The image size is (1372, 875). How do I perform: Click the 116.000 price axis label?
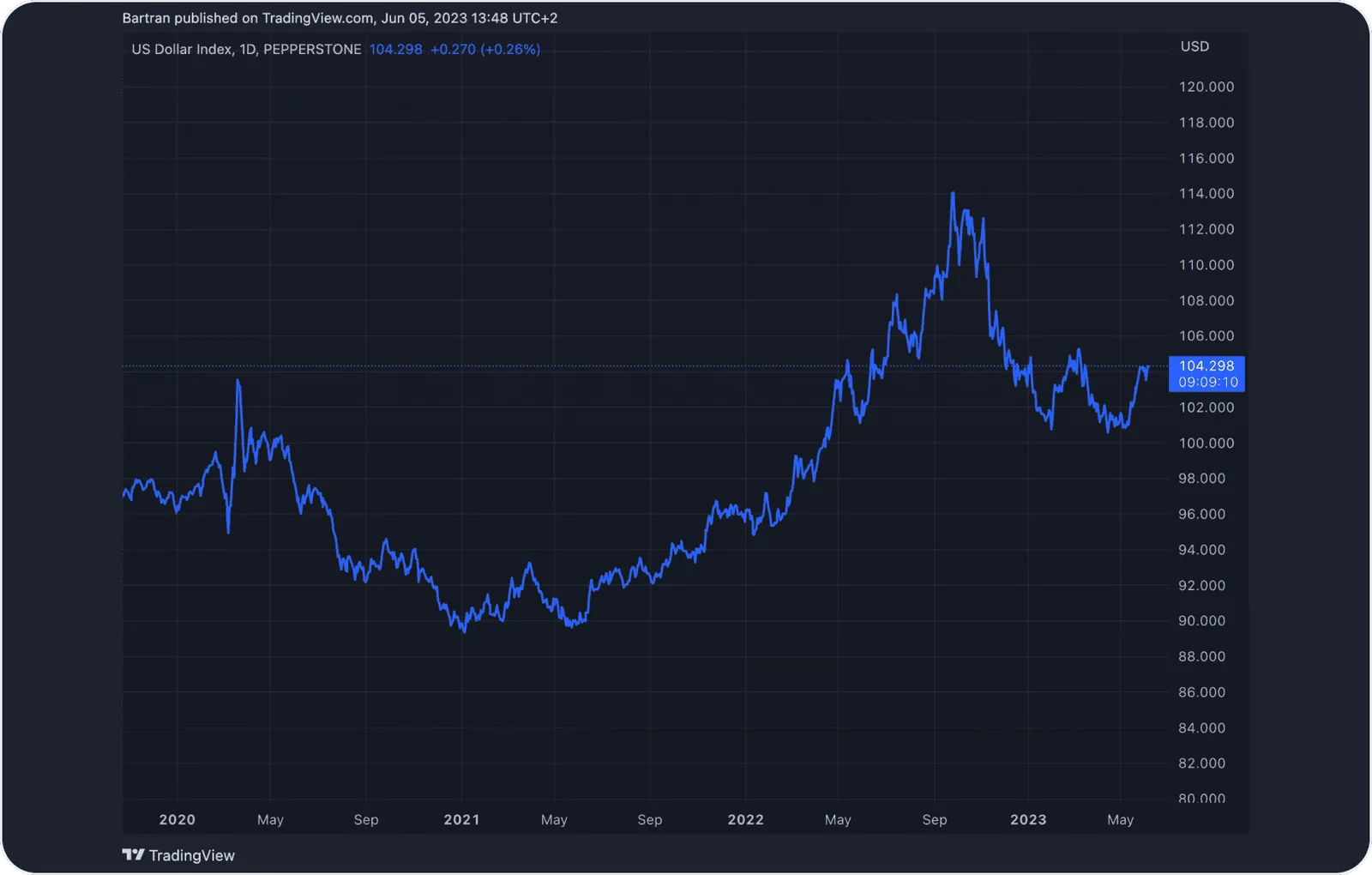[x=1207, y=158]
